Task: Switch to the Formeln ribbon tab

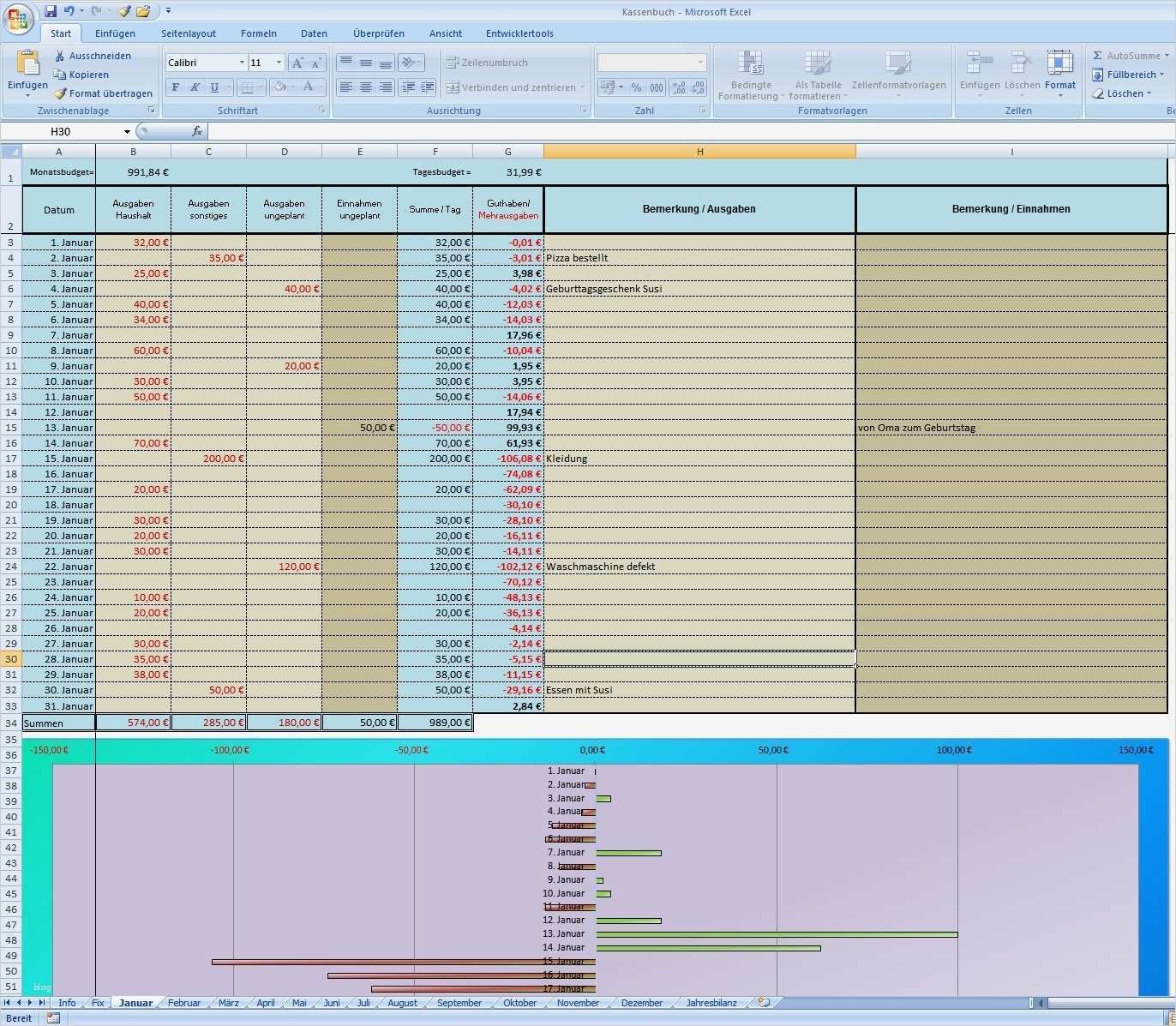Action: coord(259,33)
